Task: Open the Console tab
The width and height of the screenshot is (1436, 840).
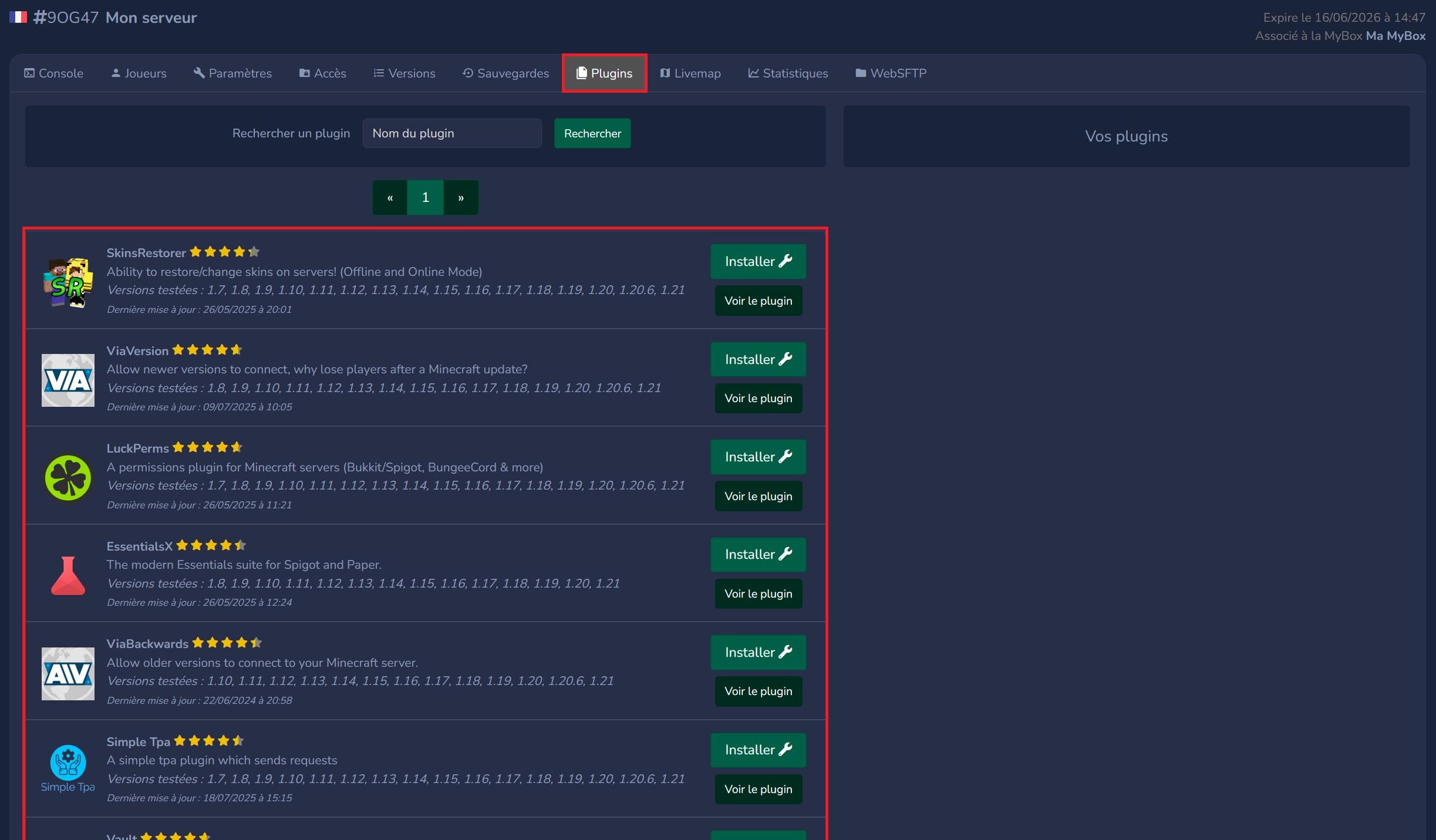Action: click(53, 73)
